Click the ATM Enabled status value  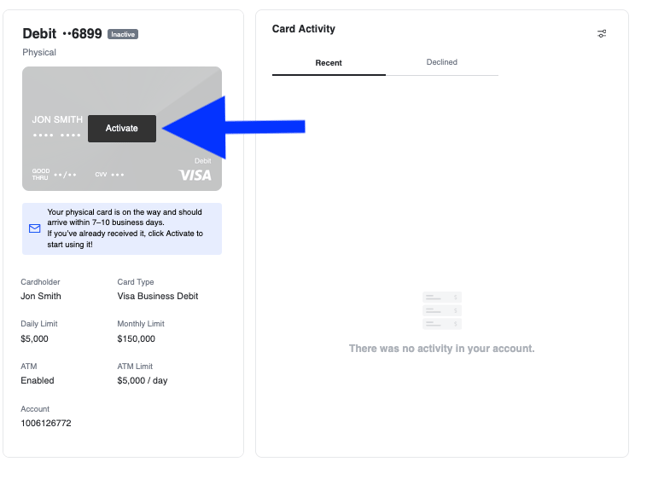click(x=38, y=381)
